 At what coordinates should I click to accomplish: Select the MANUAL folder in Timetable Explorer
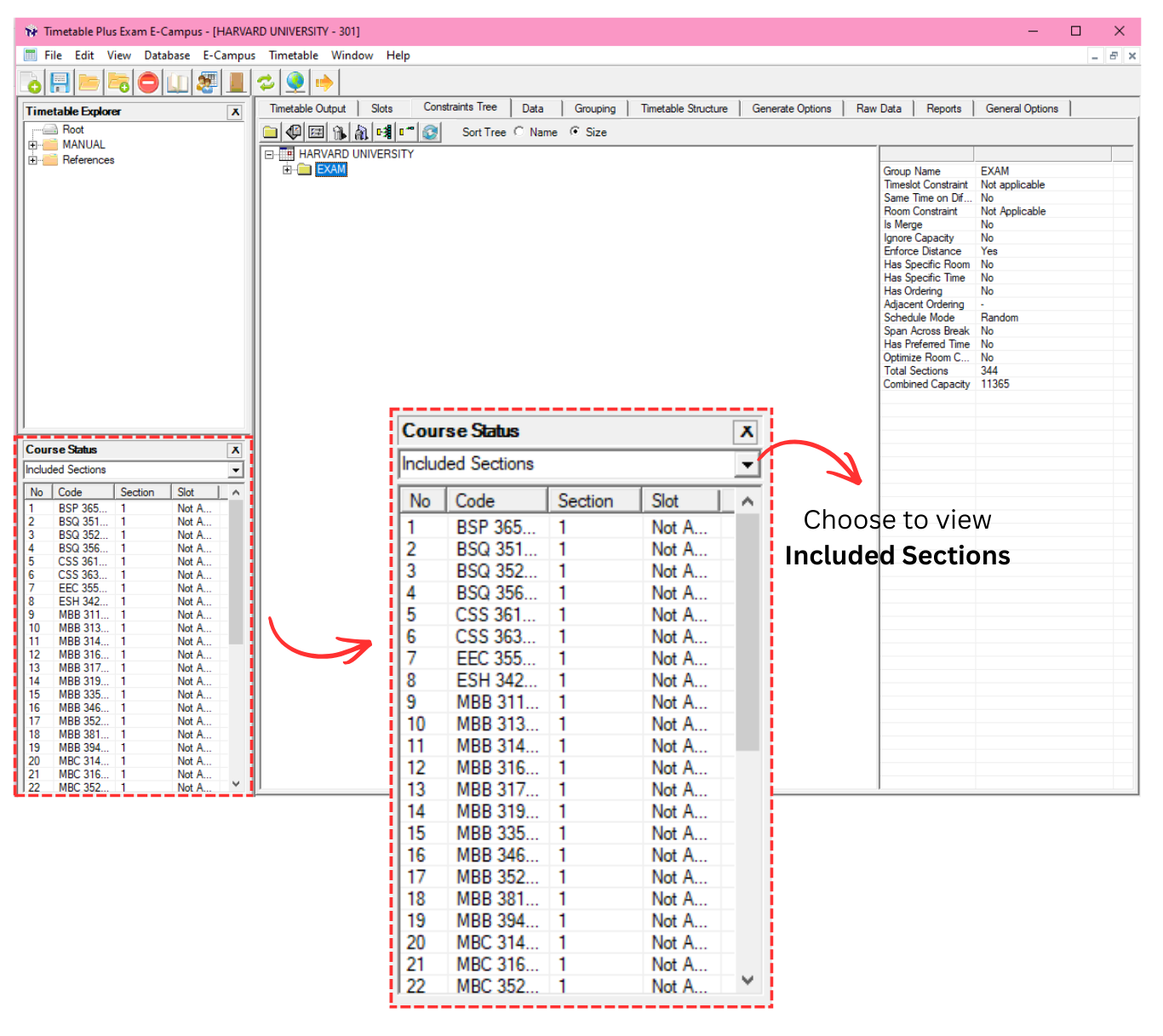coord(83,145)
